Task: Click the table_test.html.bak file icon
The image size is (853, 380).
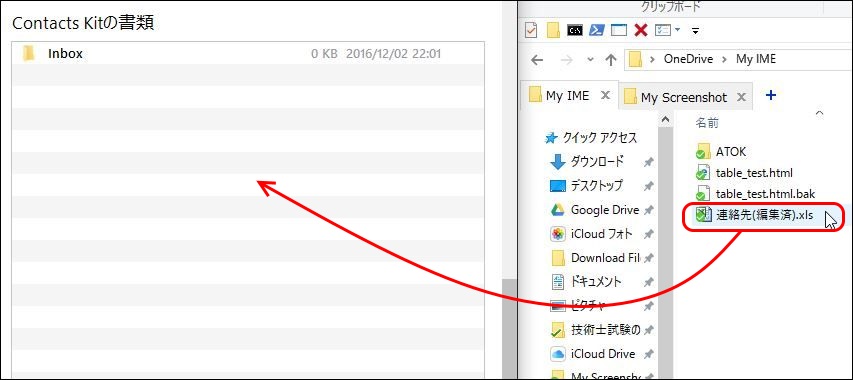Action: 703,194
